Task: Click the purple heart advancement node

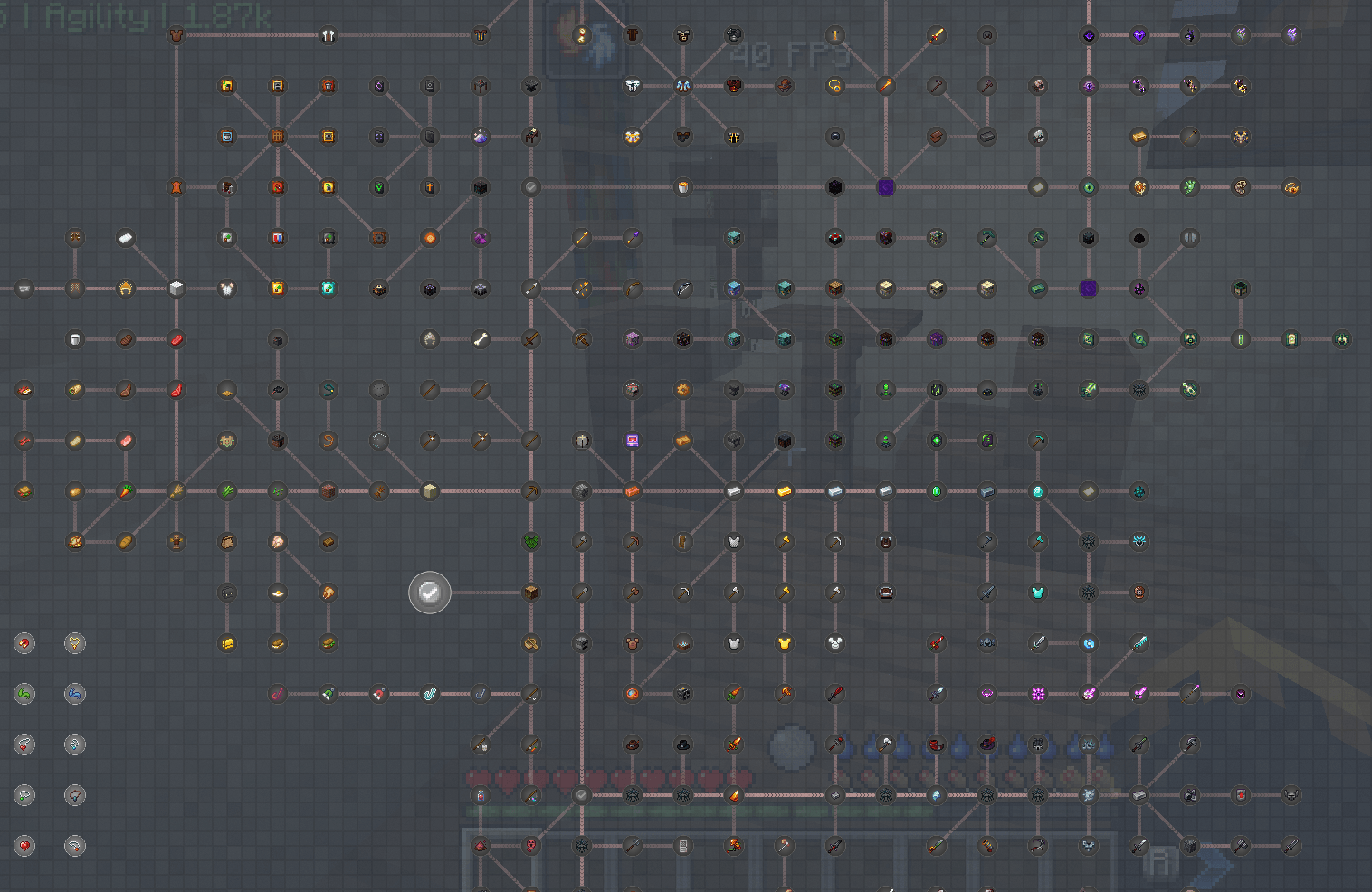Action: pyautogui.click(x=1139, y=35)
